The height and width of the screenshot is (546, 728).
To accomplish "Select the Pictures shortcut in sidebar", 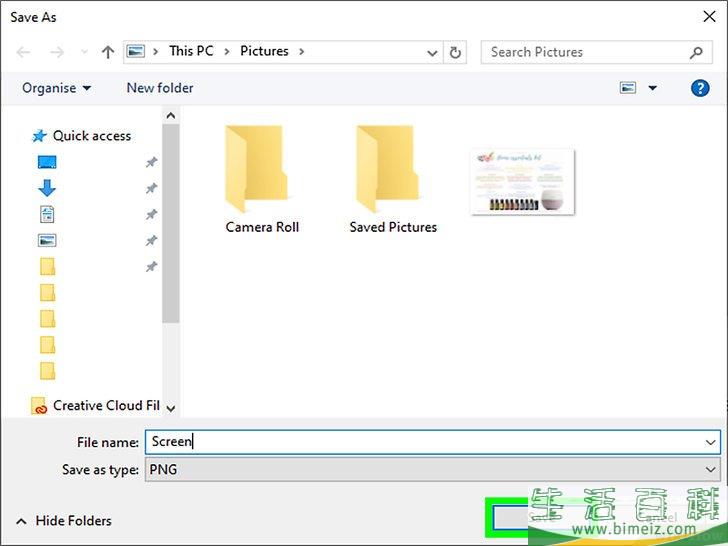I will tap(47, 240).
